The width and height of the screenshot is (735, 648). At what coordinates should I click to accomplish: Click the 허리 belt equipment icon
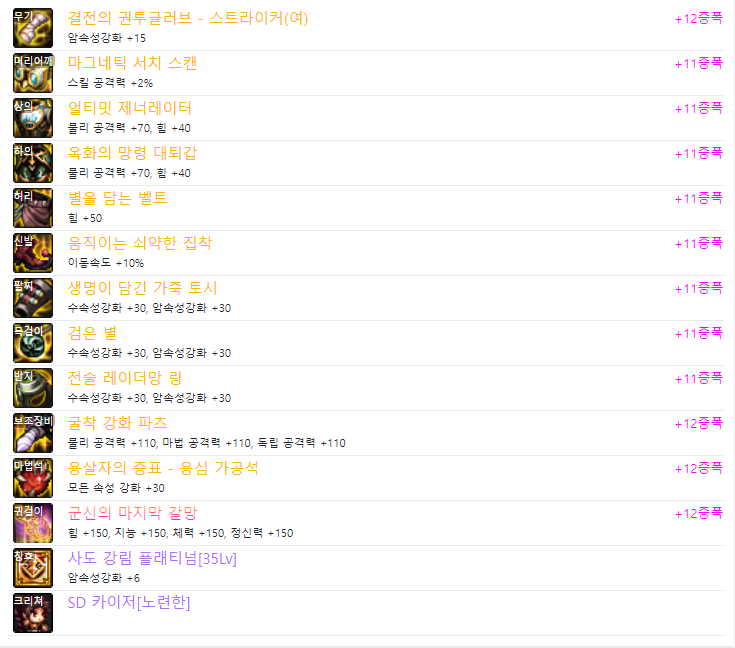[x=33, y=208]
